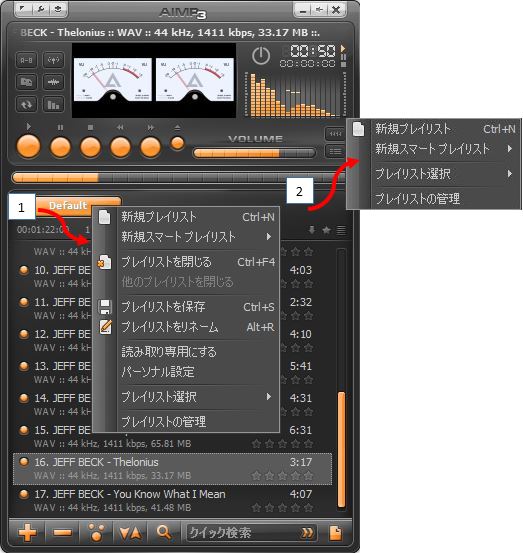Click the power/standby icon beside the timer

(x=261, y=56)
